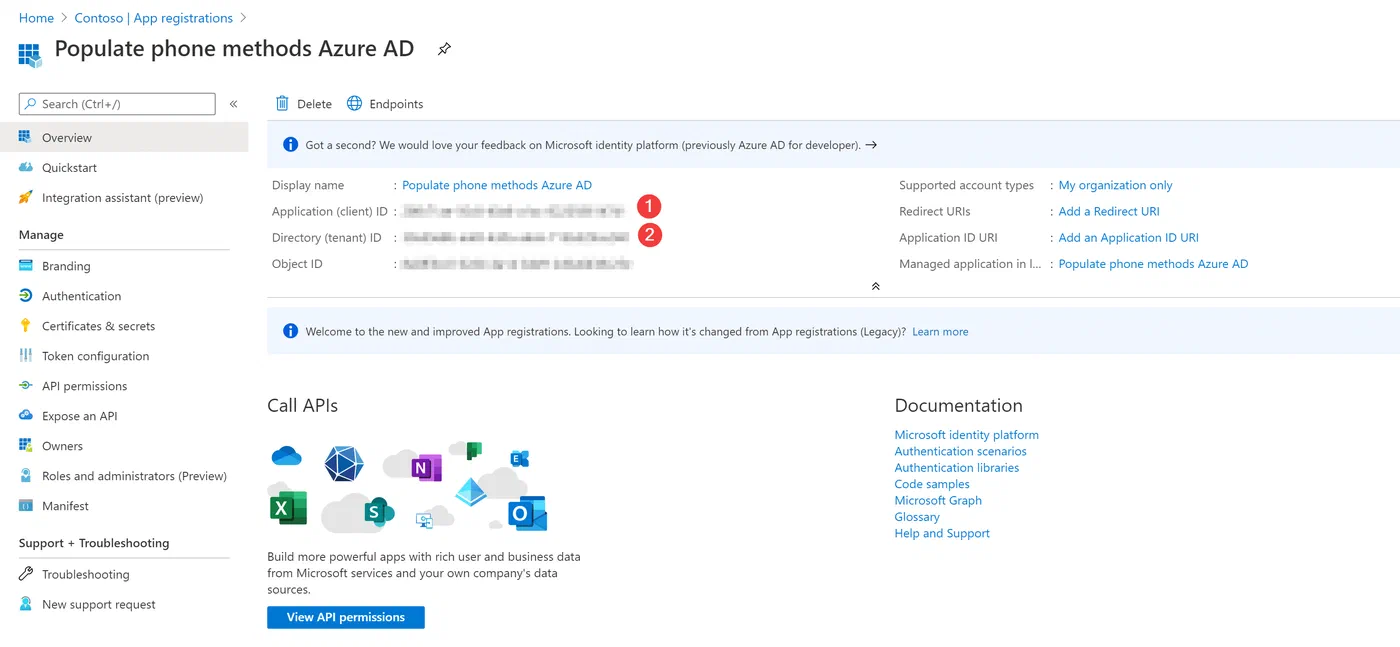Open the Microsoft identity platform documentation link
Image resolution: width=1400 pixels, height=647 pixels.
[967, 435]
